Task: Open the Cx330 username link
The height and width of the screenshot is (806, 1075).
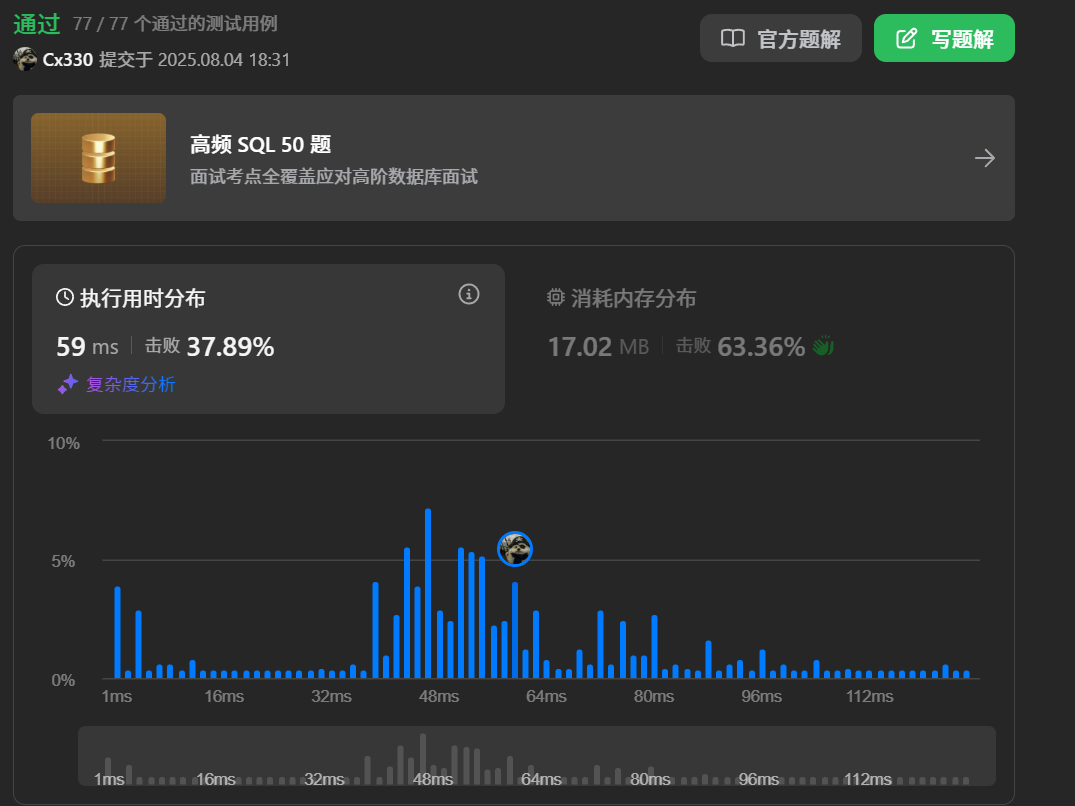Action: coord(67,60)
